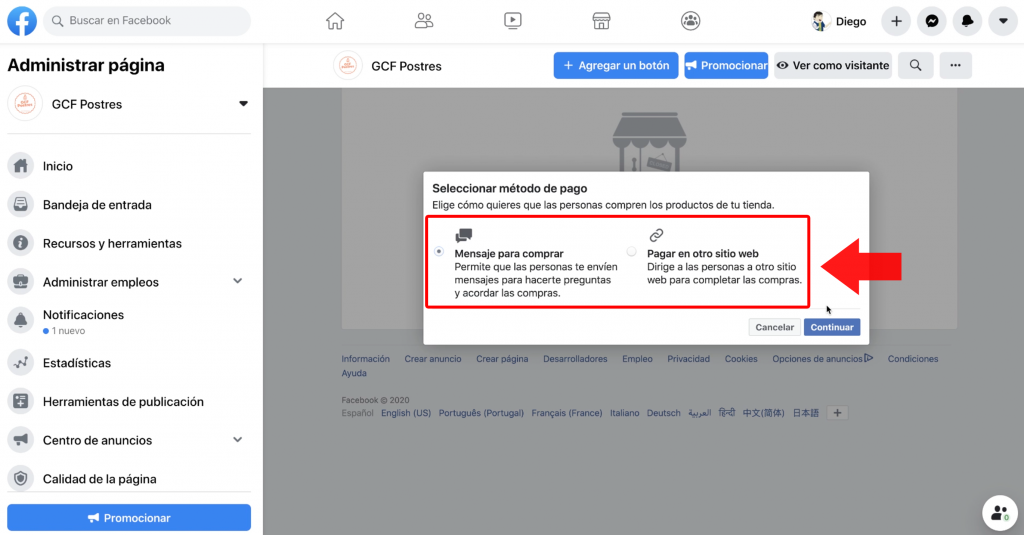The height and width of the screenshot is (535, 1024).
Task: Select 'Pagar en otro sitio web' radio
Action: [x=631, y=252]
